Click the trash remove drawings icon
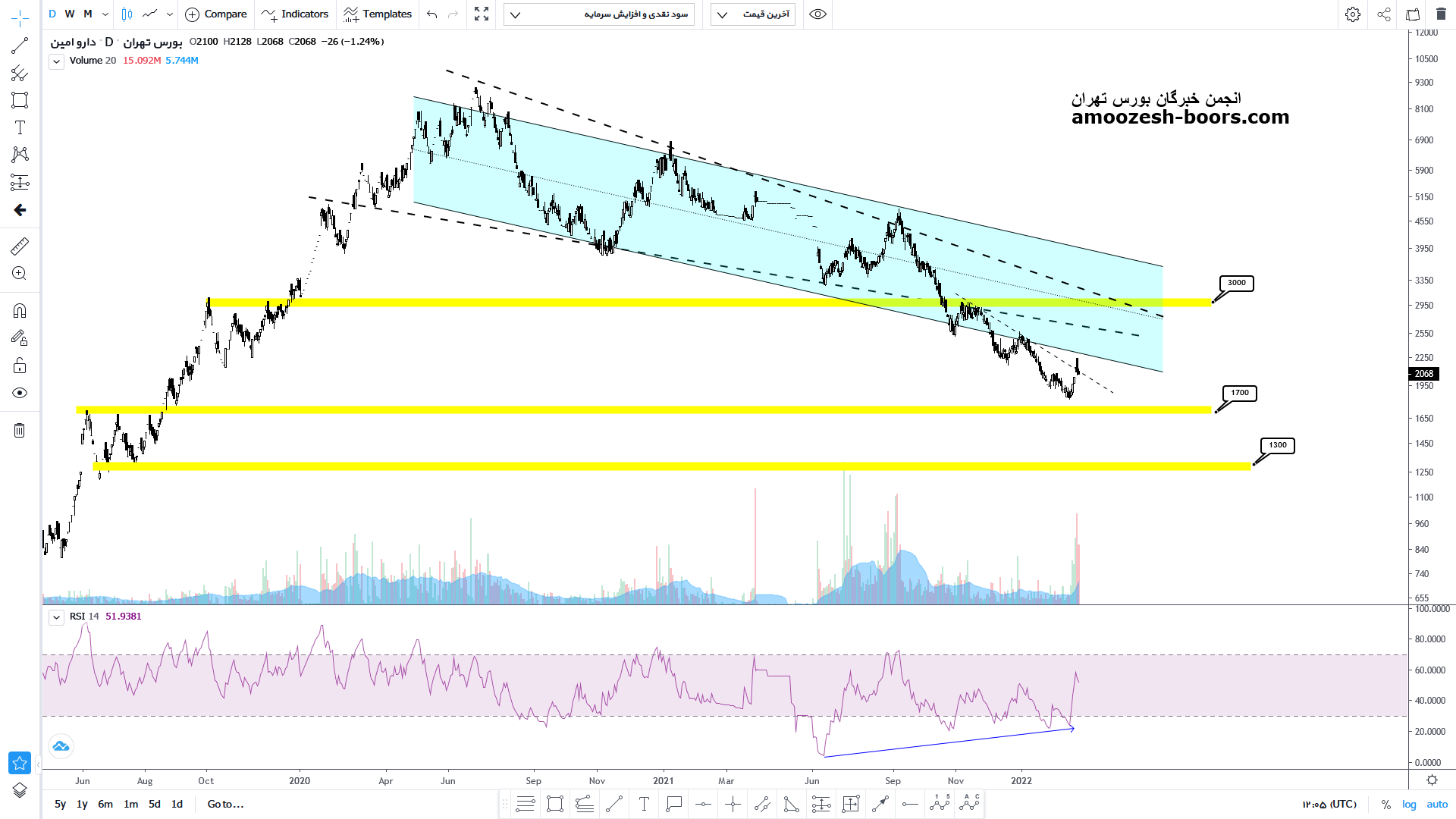This screenshot has height=819, width=1456. pyautogui.click(x=20, y=431)
